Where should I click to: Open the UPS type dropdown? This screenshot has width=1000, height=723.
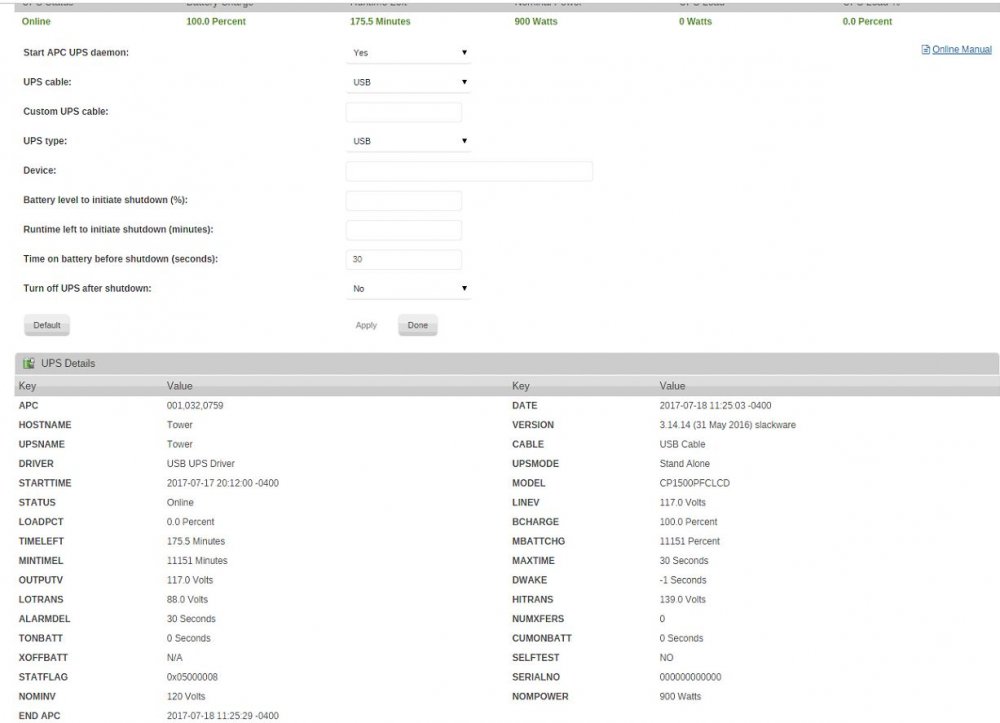(x=408, y=141)
